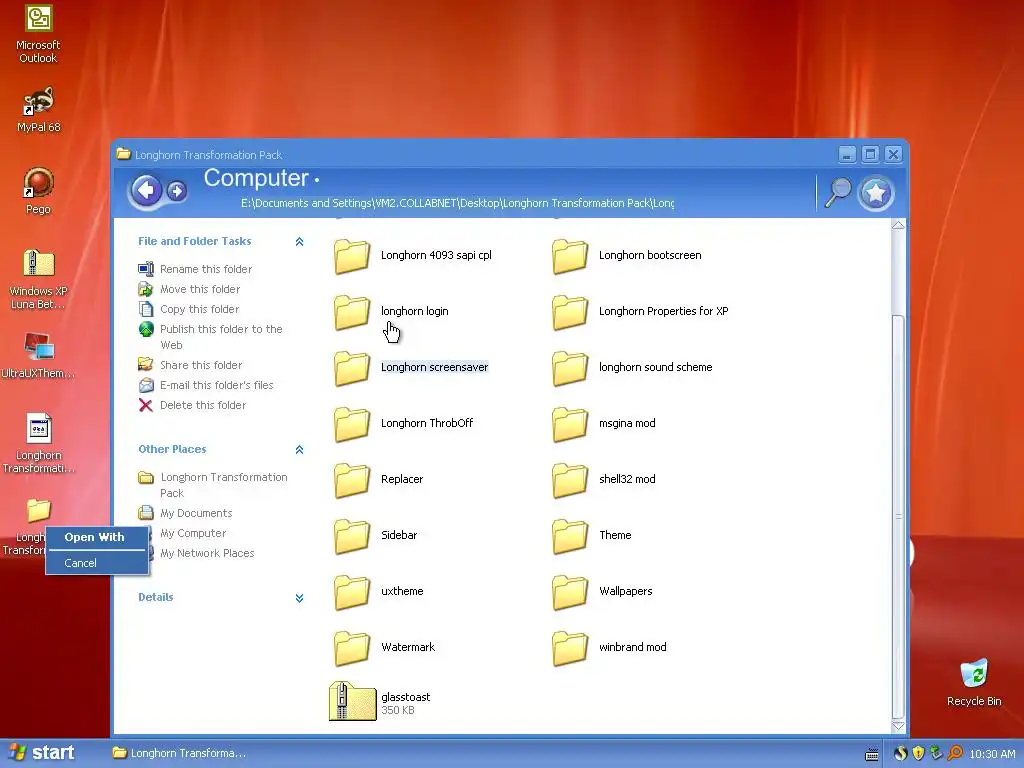This screenshot has width=1024, height=768.
Task: Click Delete this folder
Action: tap(203, 406)
